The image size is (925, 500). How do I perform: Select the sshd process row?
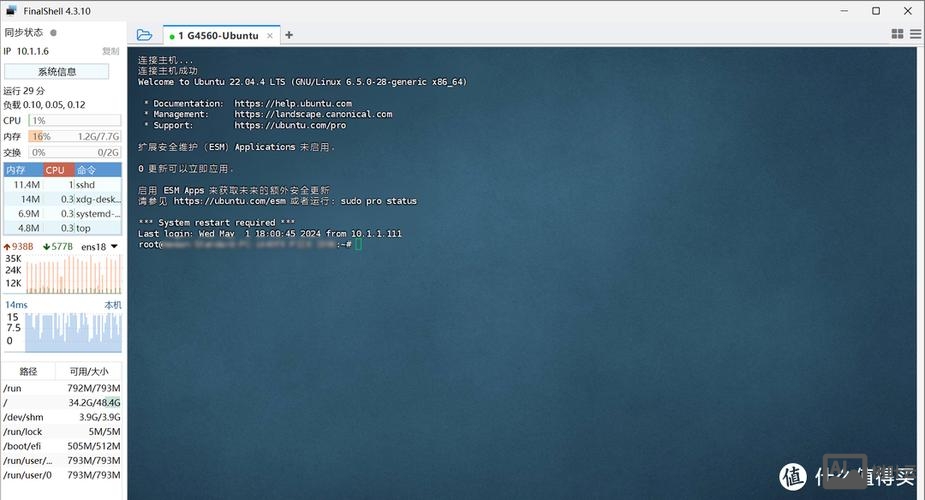click(63, 185)
